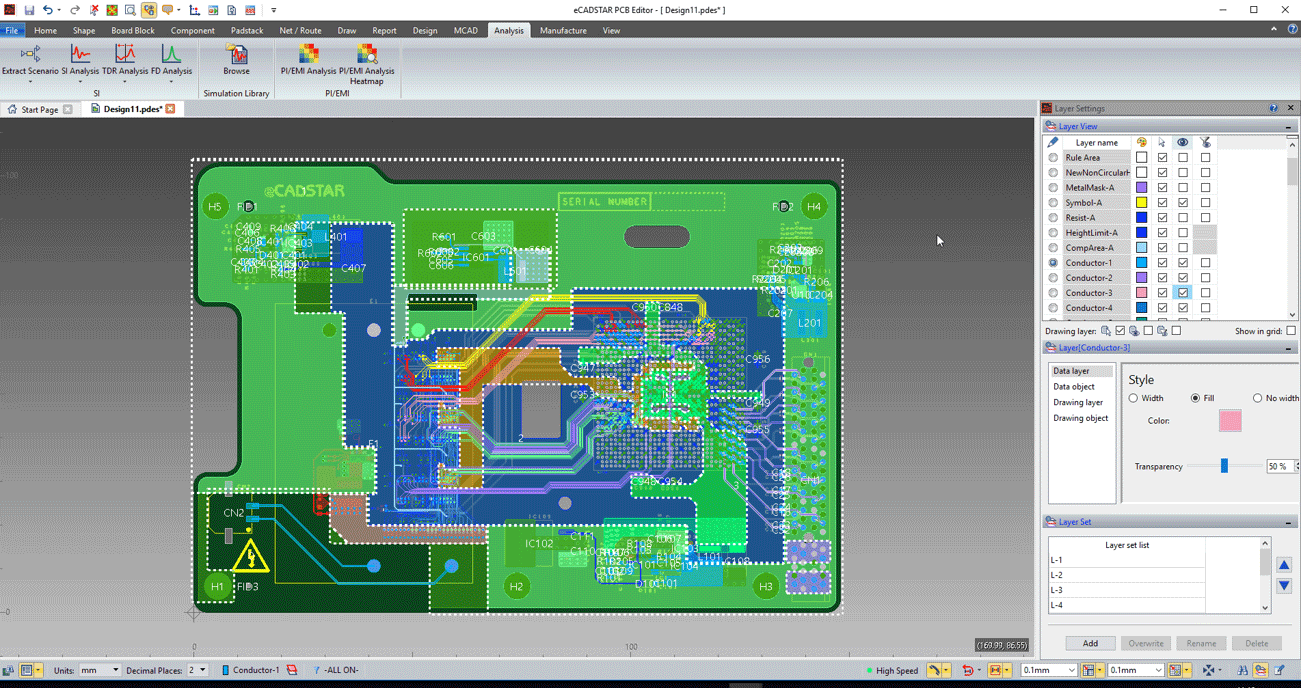
Task: Click the cursor with red X icon
Action: (x=94, y=10)
